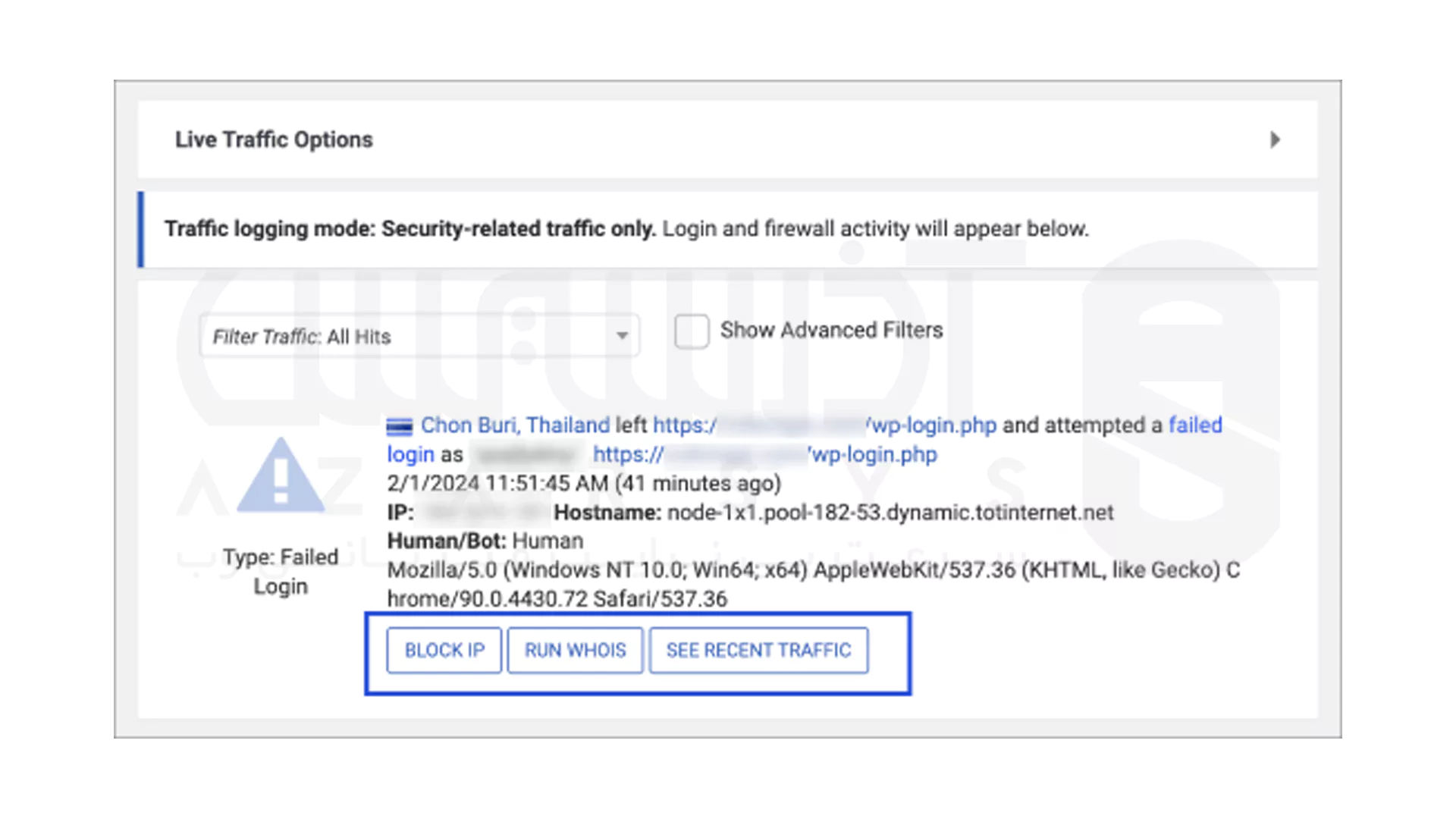Click the Show Advanced Filters label
This screenshot has width=1456, height=819.
[831, 331]
